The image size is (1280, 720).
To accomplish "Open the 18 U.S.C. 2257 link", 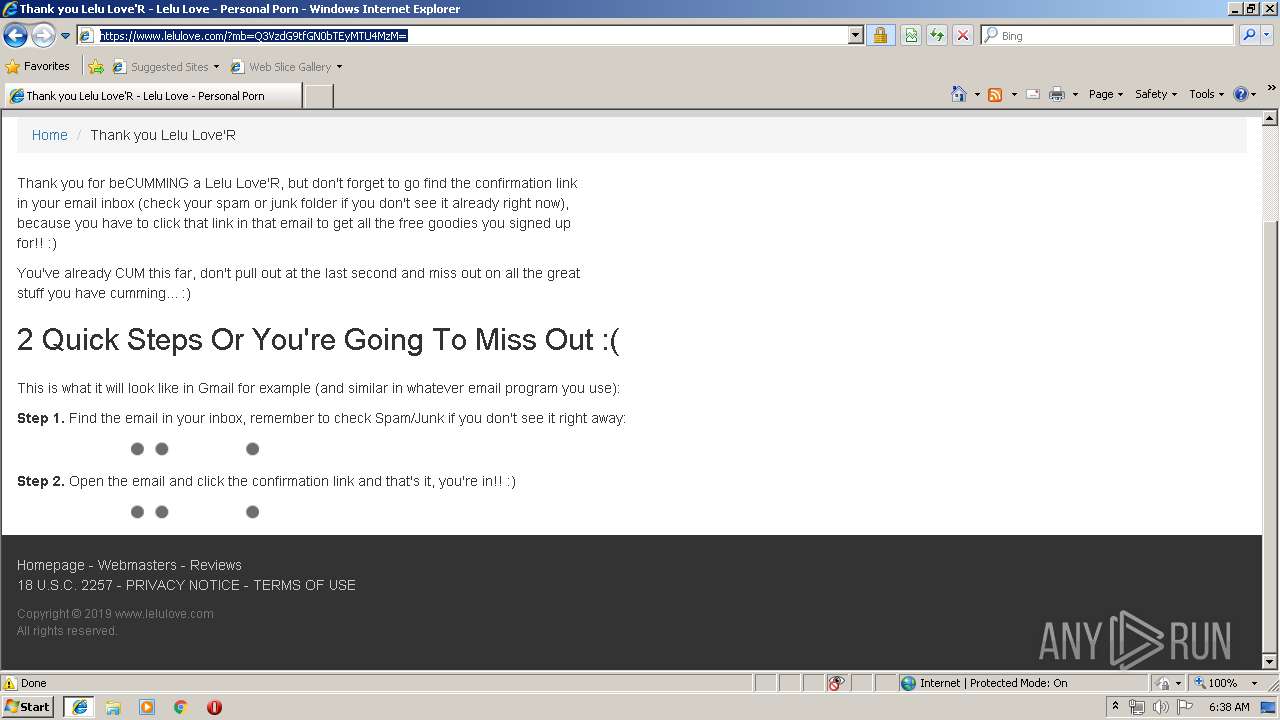I will [x=65, y=585].
